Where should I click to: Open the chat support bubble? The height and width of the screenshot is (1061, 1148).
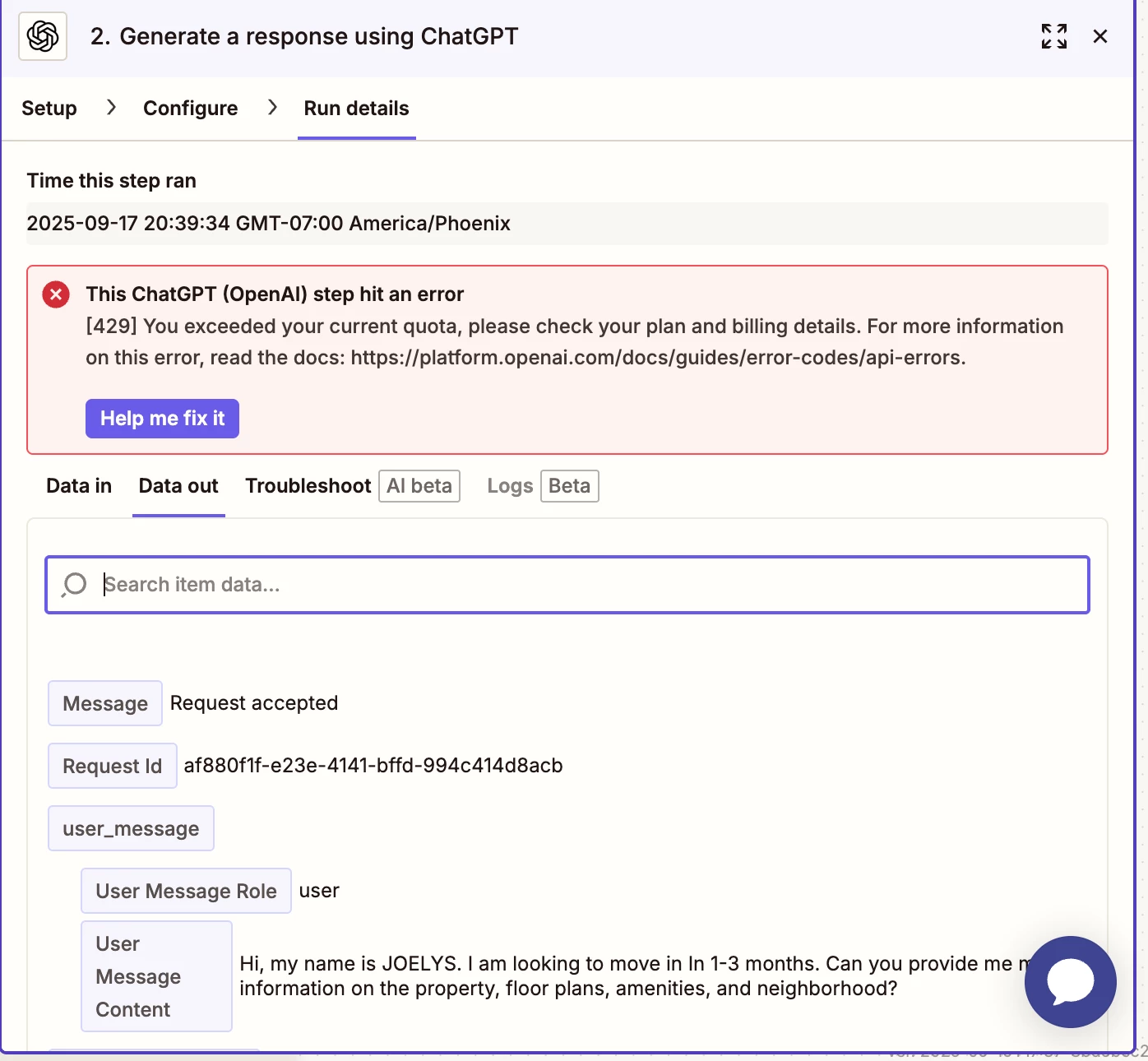pos(1070,982)
